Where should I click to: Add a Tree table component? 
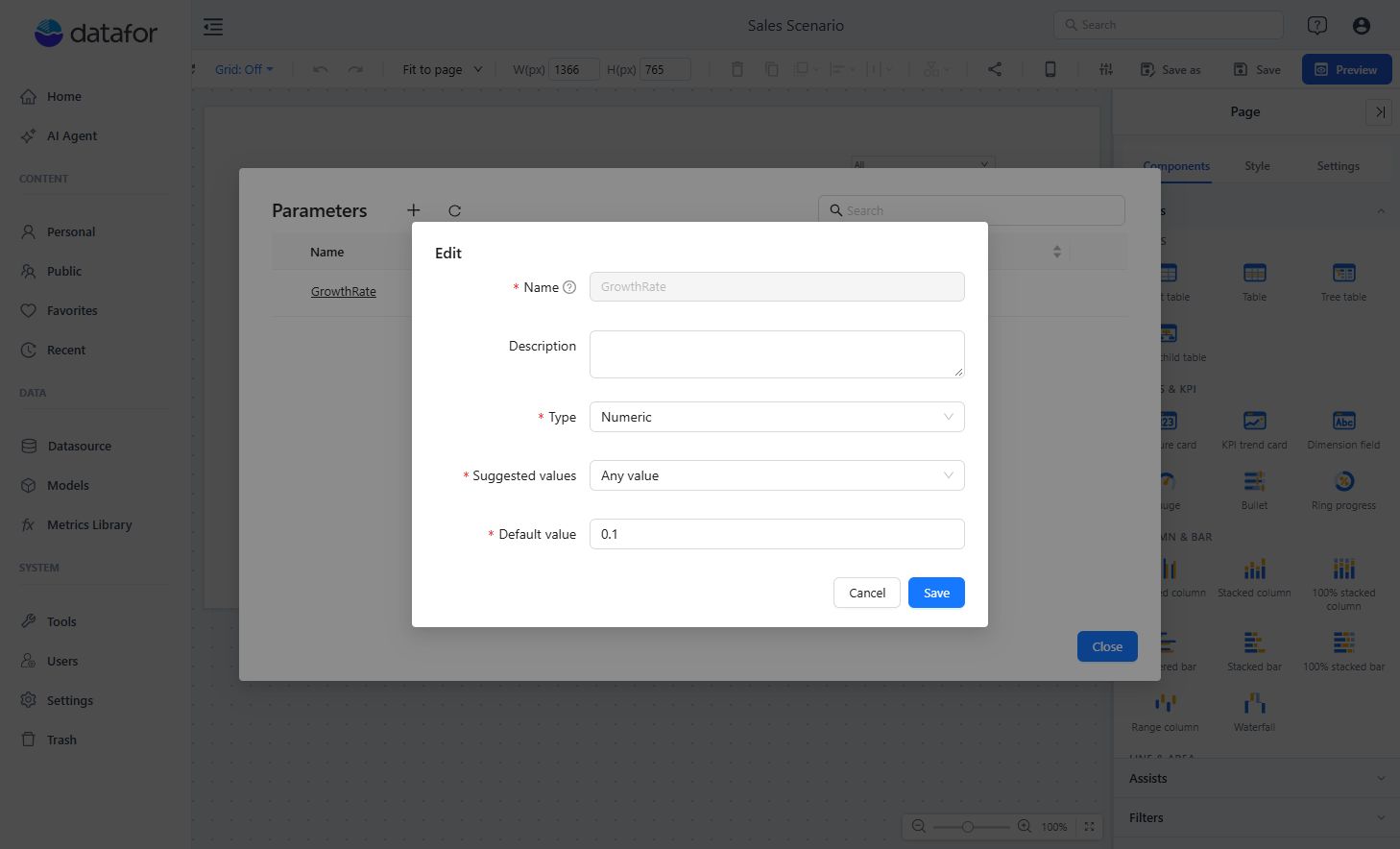(x=1343, y=282)
